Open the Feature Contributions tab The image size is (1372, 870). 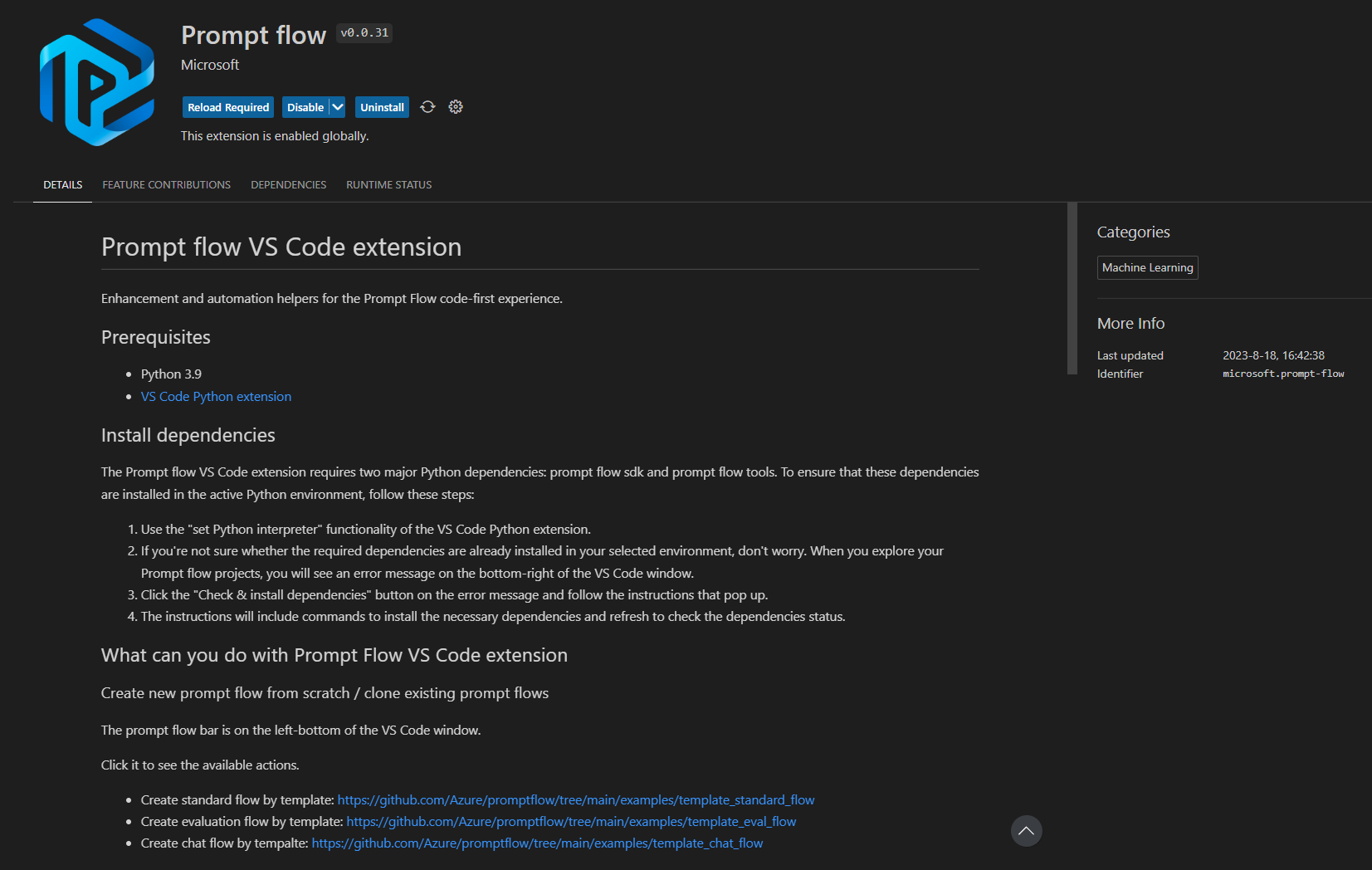coord(167,185)
